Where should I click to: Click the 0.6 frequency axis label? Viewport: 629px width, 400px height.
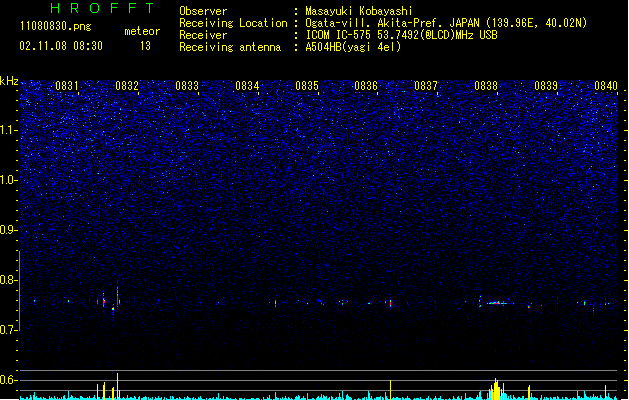(9, 380)
